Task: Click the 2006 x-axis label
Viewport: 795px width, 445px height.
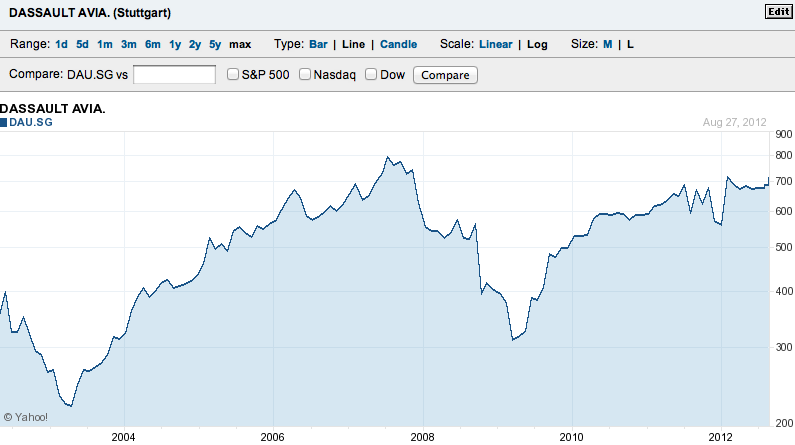Action: click(272, 437)
